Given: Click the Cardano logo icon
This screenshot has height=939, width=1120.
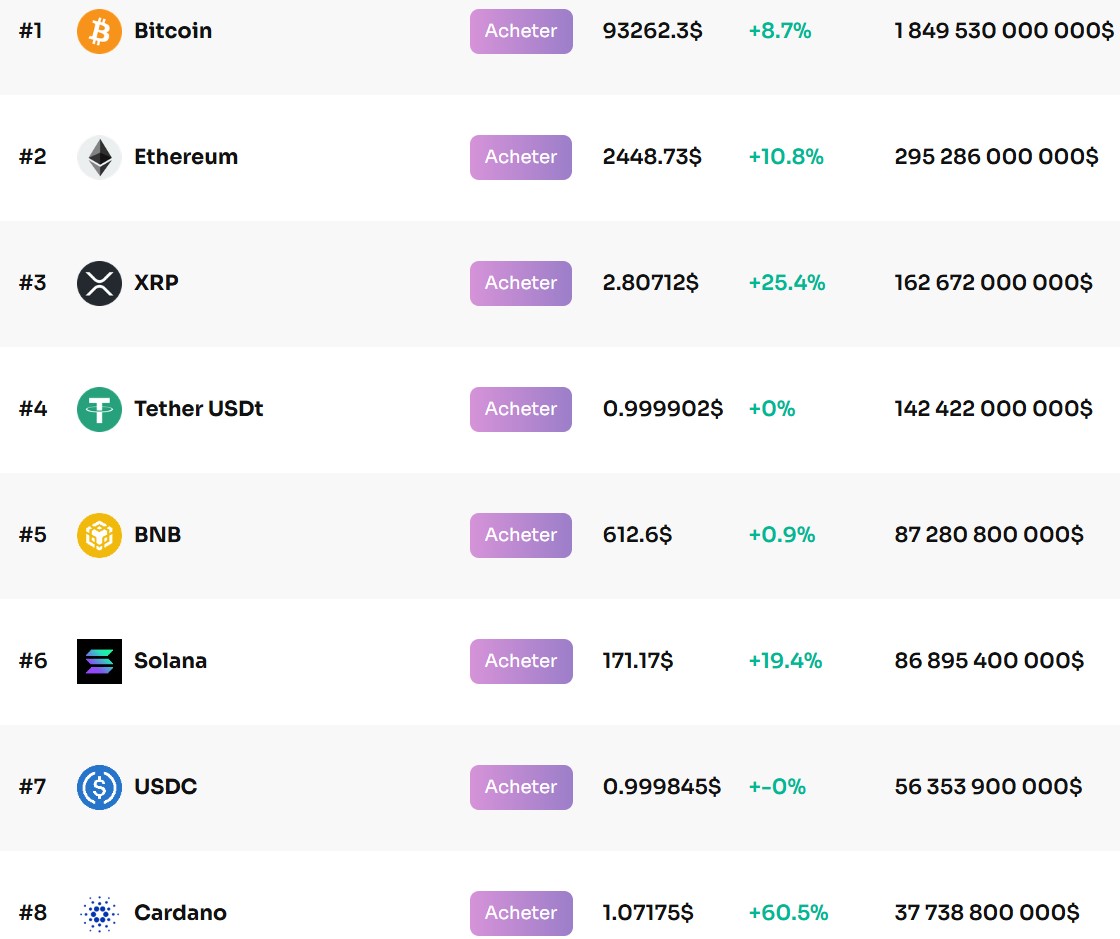Looking at the screenshot, I should coord(98,913).
